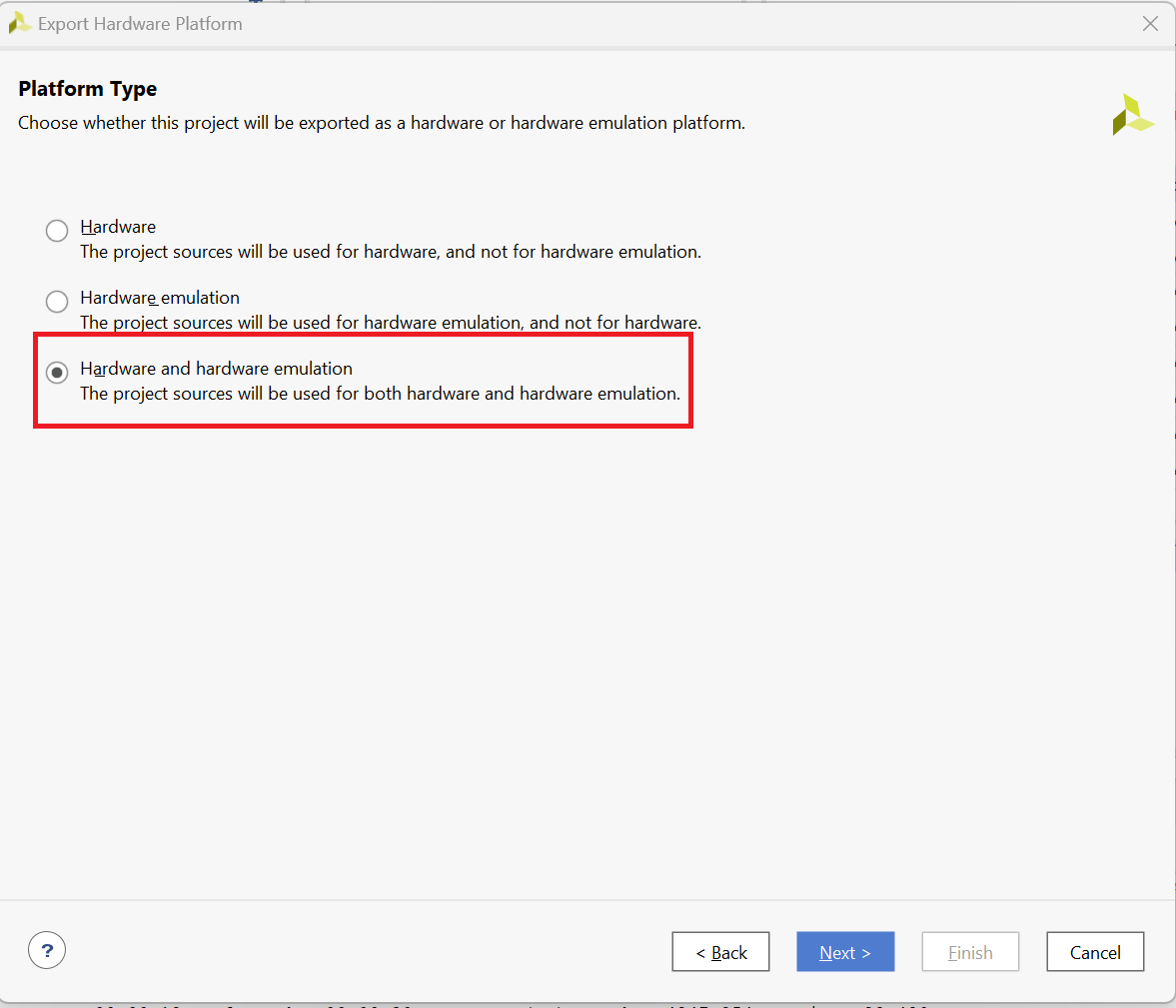Click the 'both hardware and hardware emulation' description
Image resolution: width=1176 pixels, height=1008 pixels.
[380, 394]
